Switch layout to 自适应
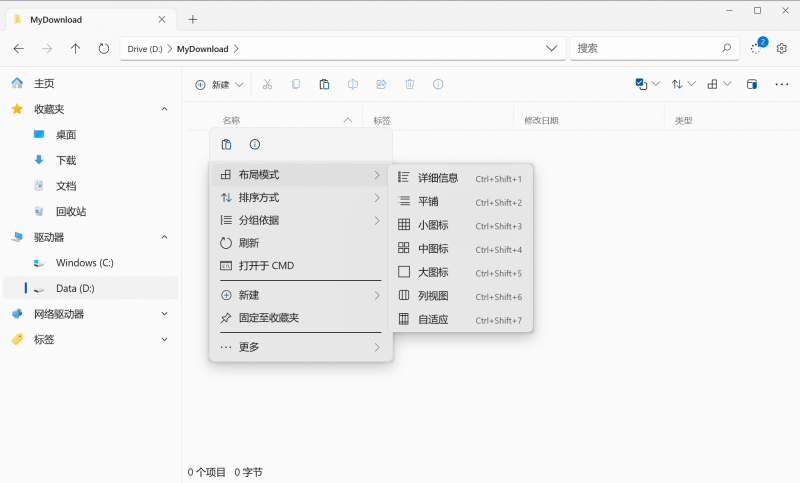Viewport: 800px width, 483px height. [x=461, y=319]
